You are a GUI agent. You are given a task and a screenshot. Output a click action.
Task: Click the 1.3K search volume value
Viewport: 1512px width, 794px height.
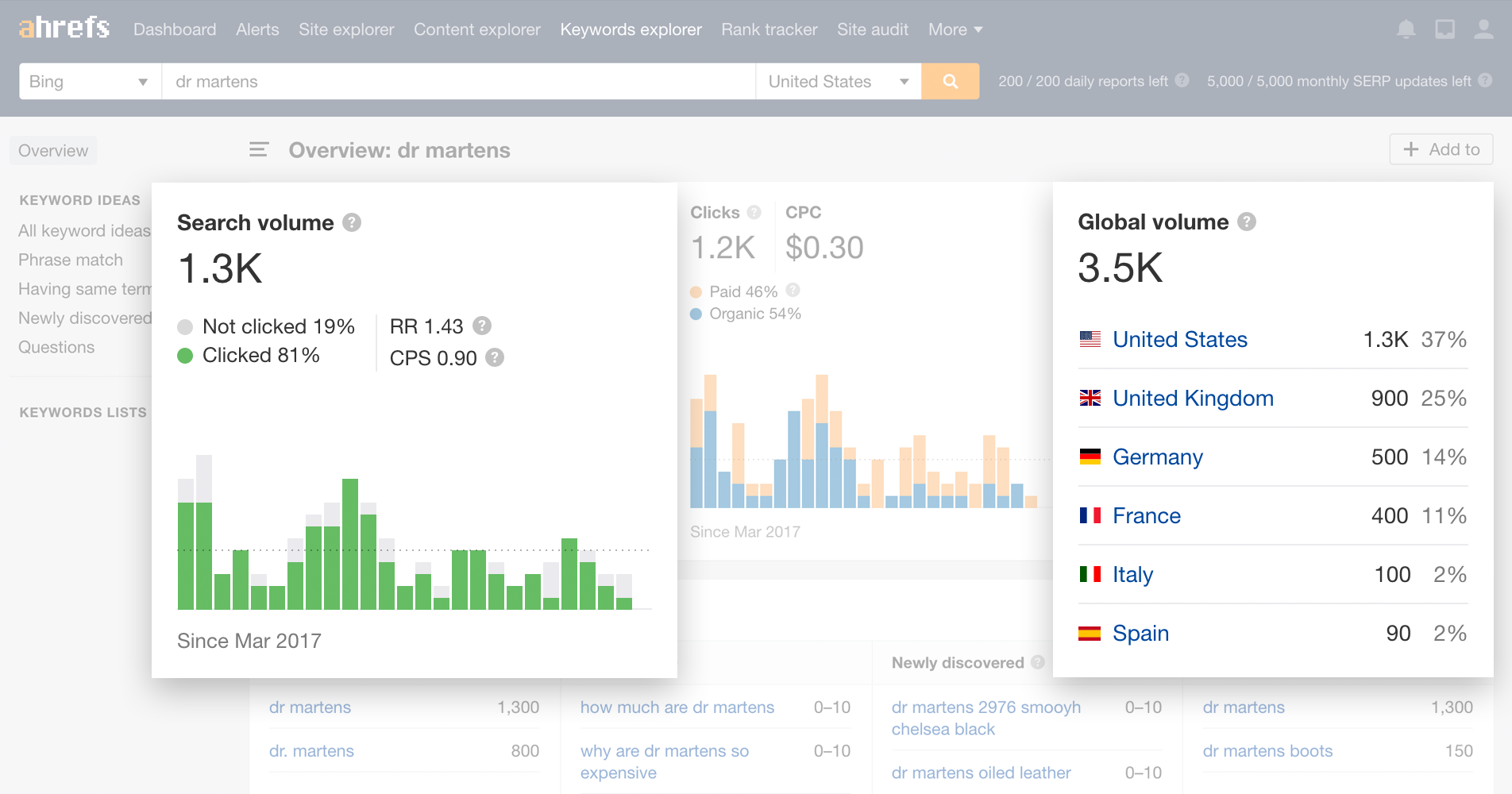point(220,268)
